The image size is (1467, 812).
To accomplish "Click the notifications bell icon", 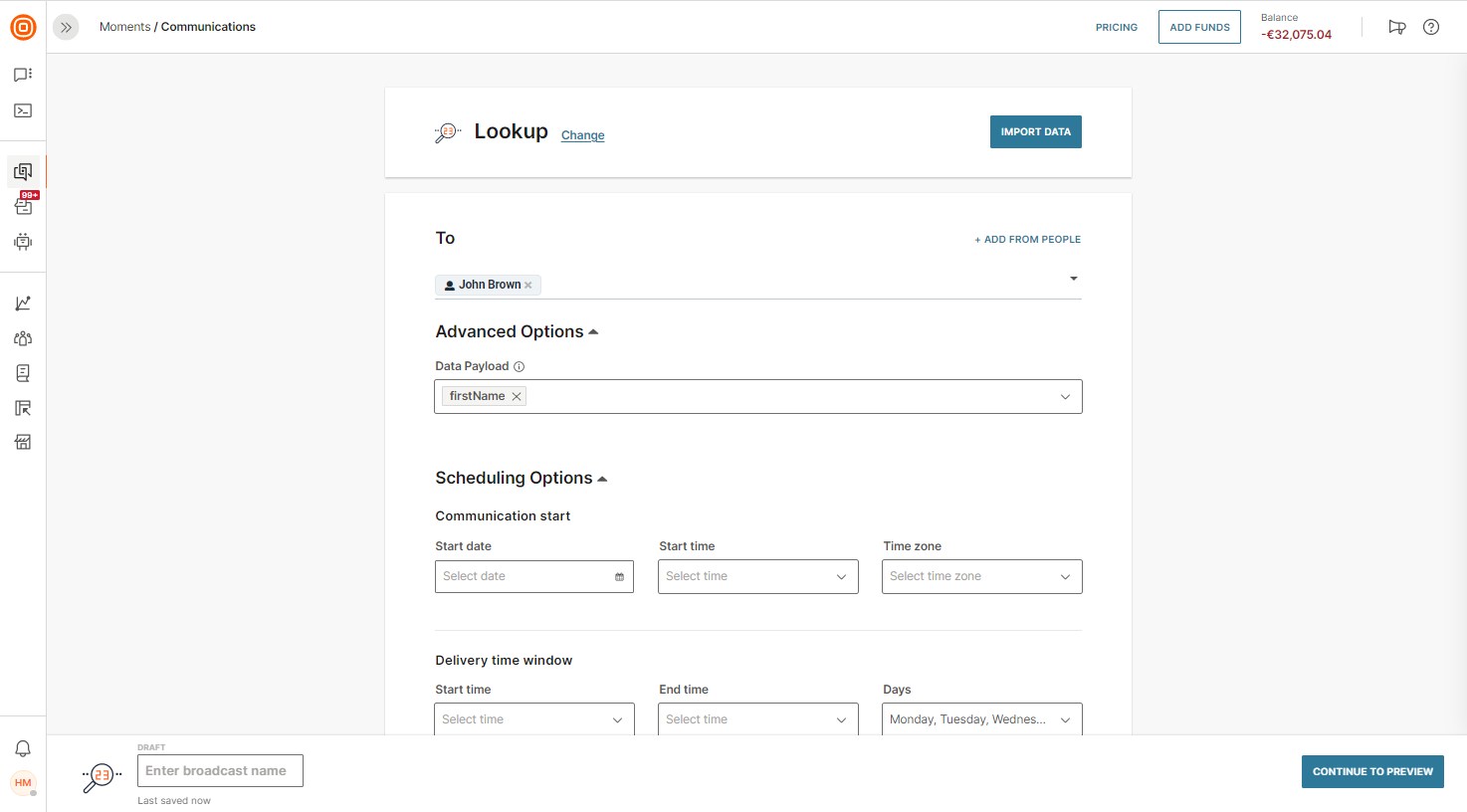I will pos(23,748).
